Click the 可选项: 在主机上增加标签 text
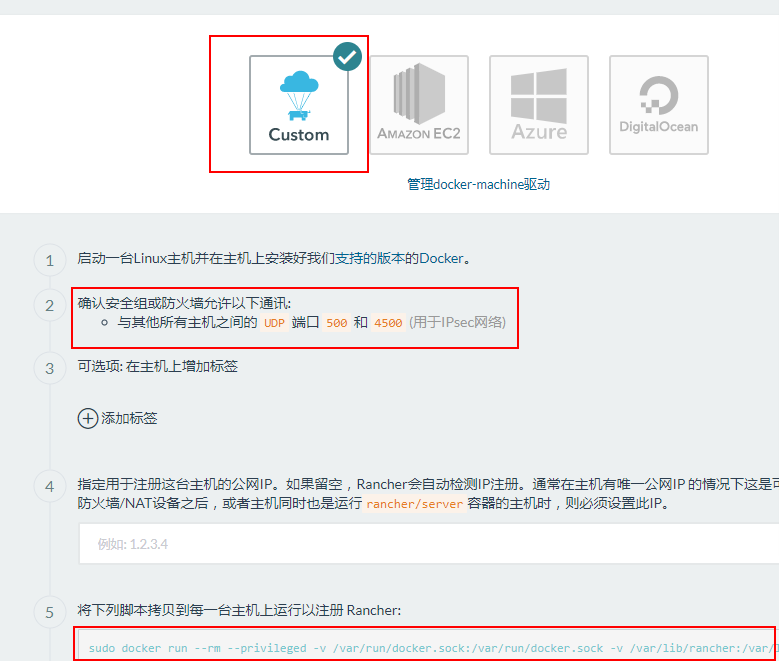The width and height of the screenshot is (779, 661). coord(157,366)
